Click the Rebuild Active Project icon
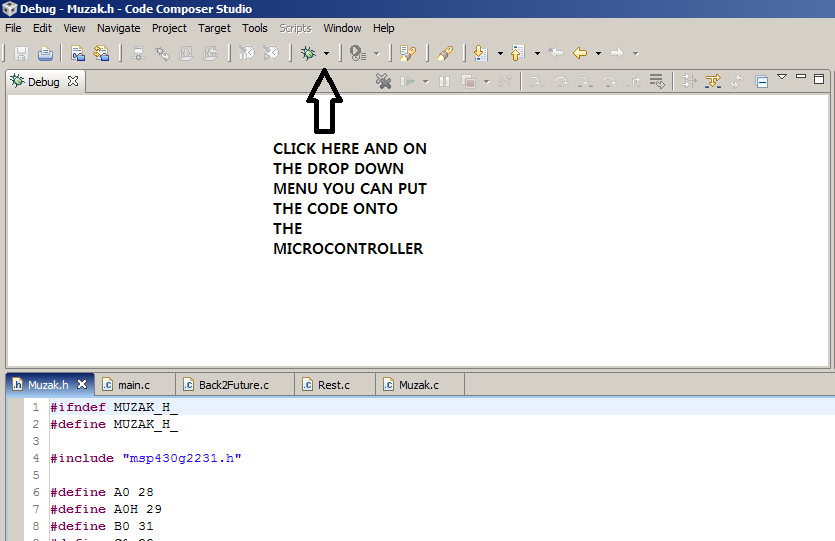The width and height of the screenshot is (835, 541). [x=101, y=53]
